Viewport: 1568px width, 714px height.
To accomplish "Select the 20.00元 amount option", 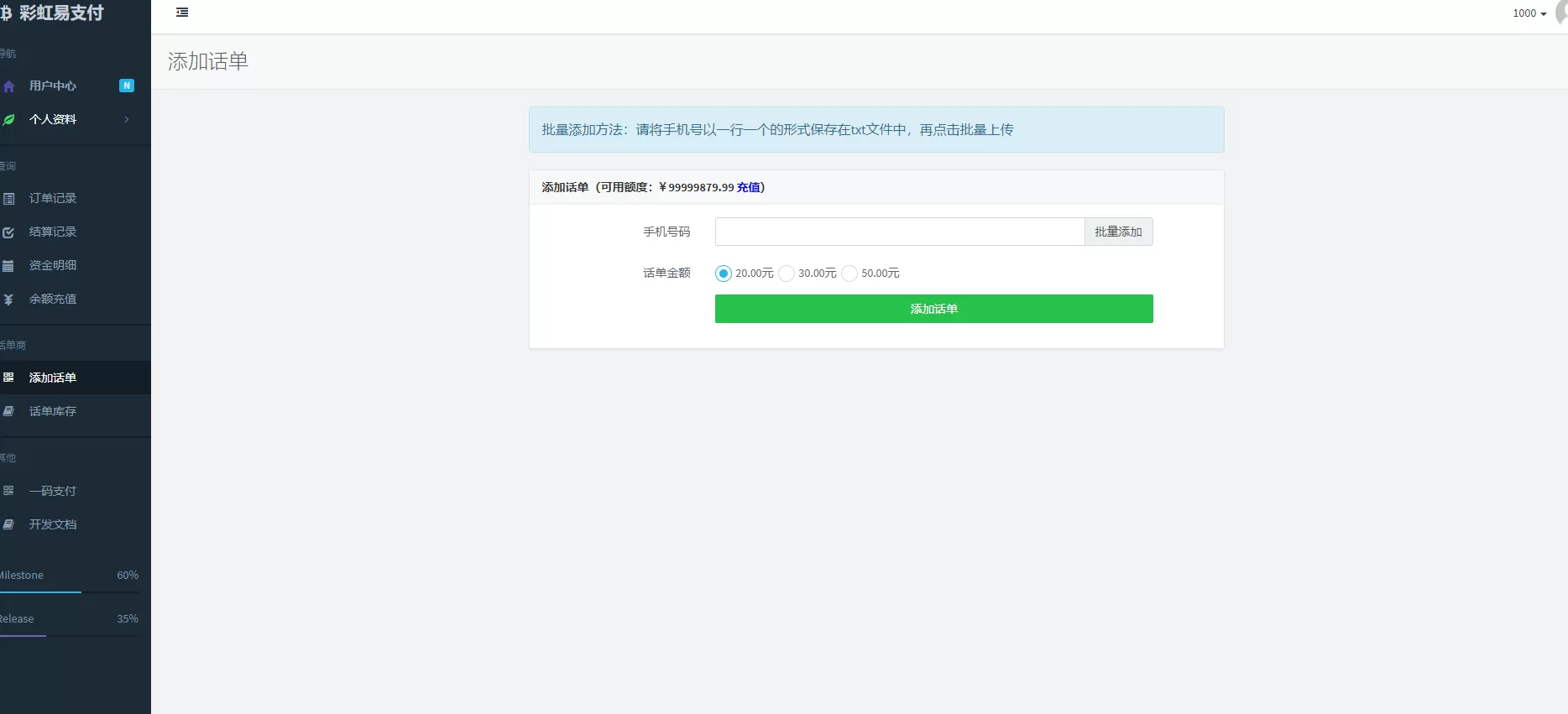I will coord(724,274).
